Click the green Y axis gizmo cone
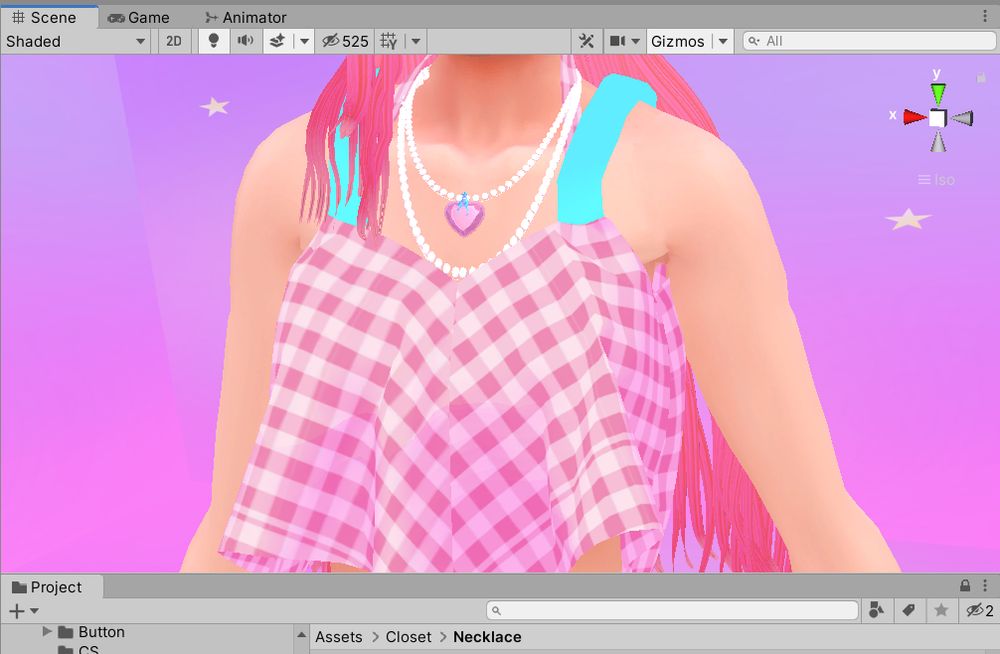Viewport: 1000px width, 654px height. (938, 93)
